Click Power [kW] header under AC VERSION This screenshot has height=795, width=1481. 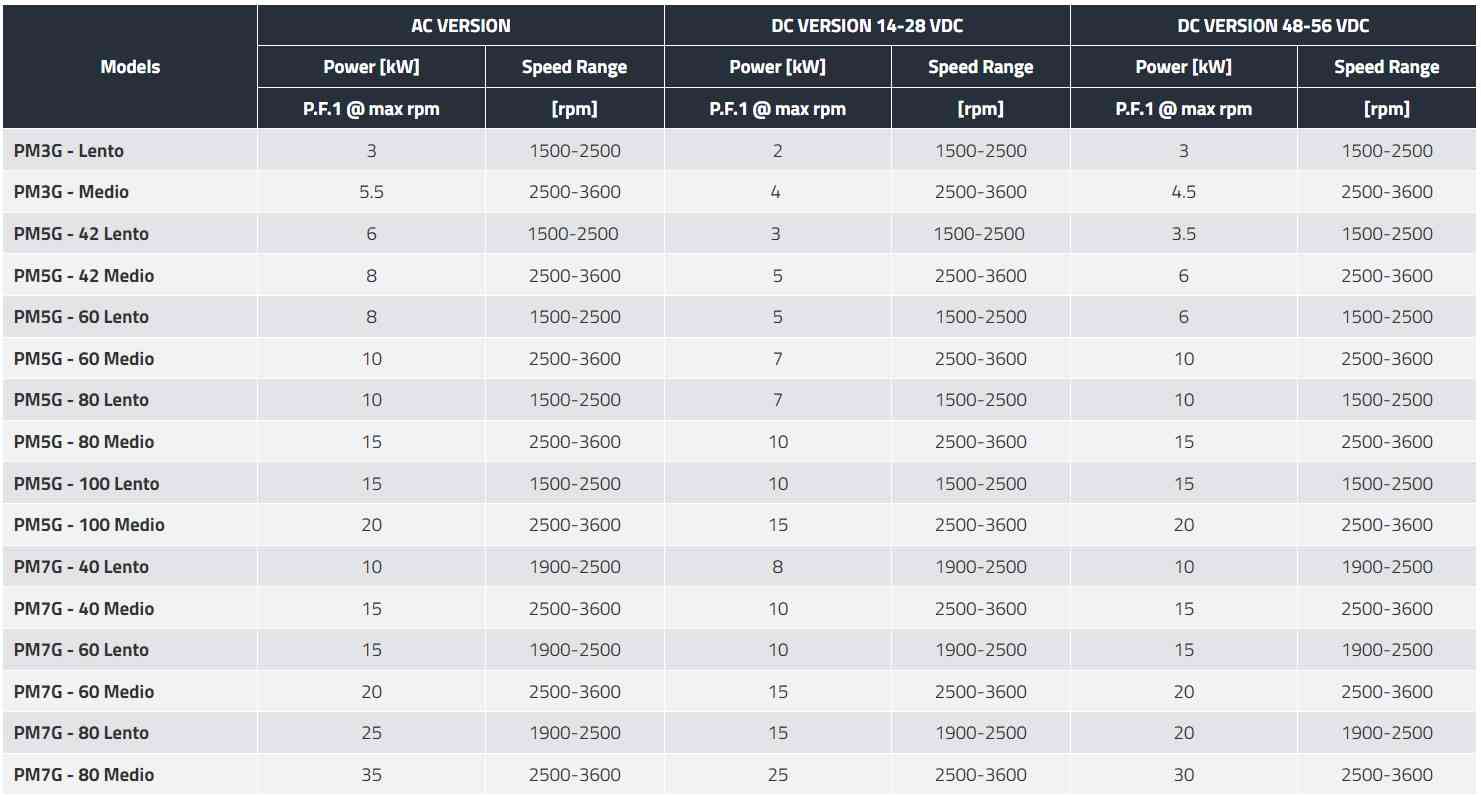(x=371, y=67)
